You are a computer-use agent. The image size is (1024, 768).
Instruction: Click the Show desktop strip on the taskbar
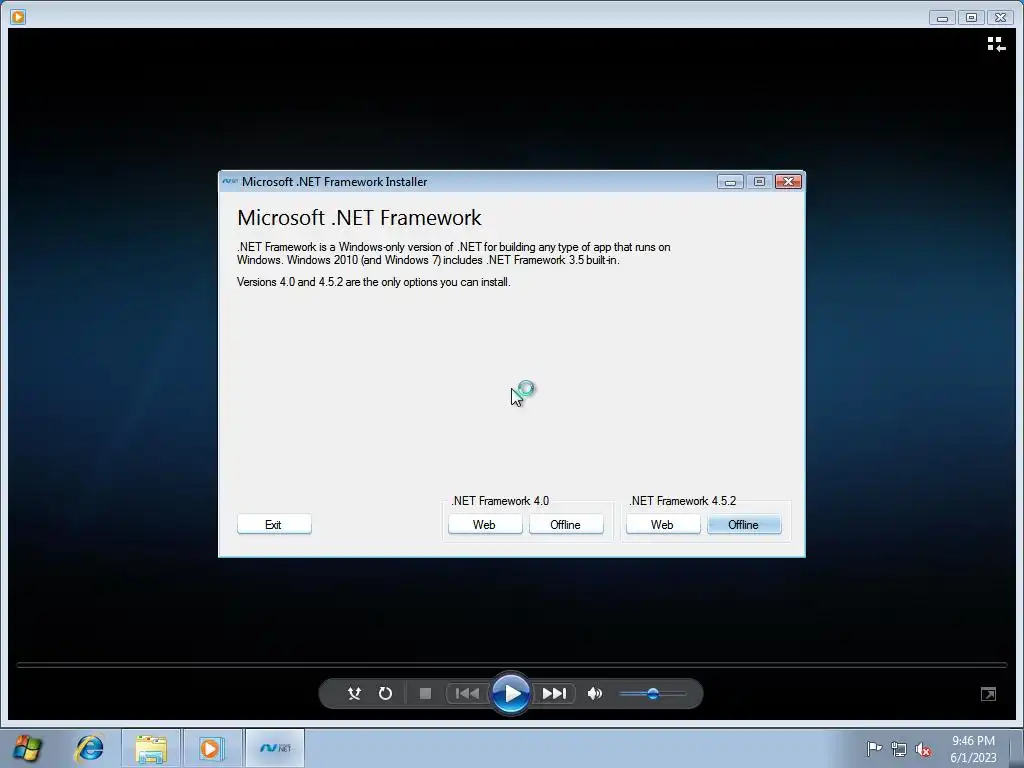1019,748
